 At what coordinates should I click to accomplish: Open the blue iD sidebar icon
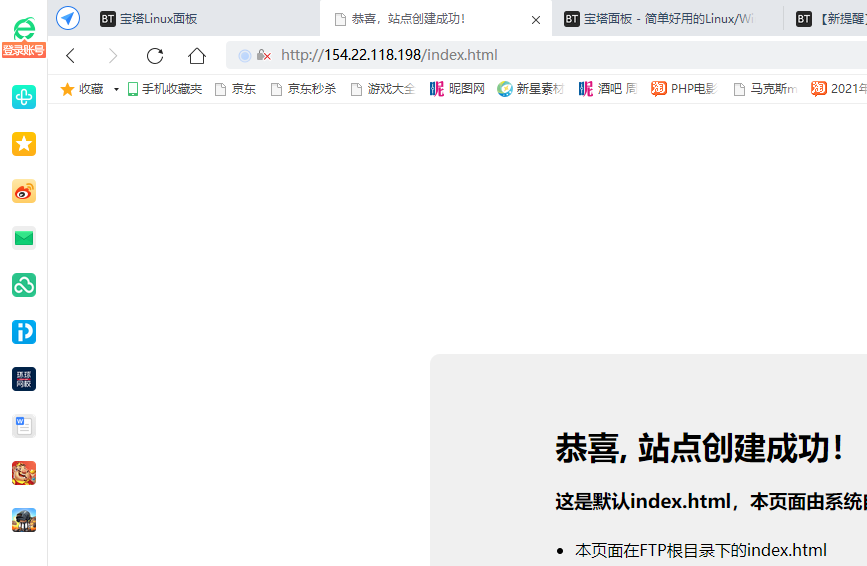pos(24,332)
